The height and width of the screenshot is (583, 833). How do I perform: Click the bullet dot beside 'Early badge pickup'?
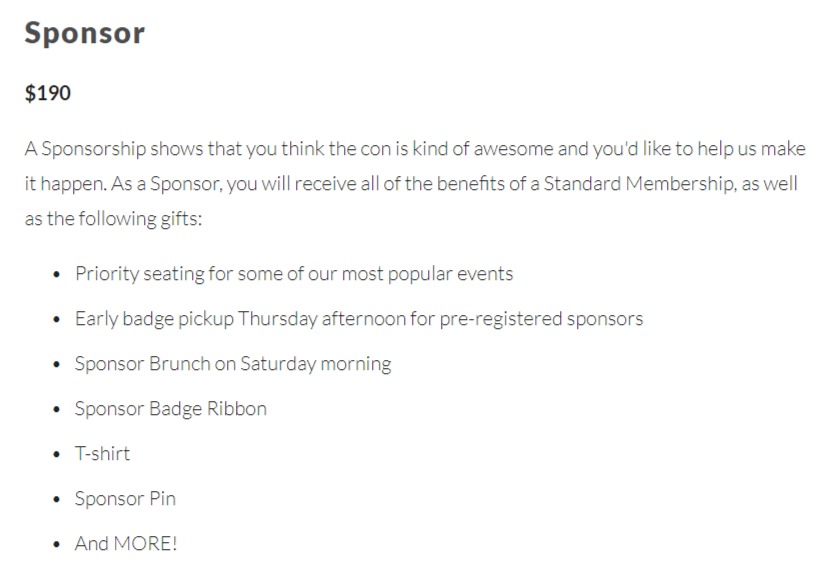[56, 320]
